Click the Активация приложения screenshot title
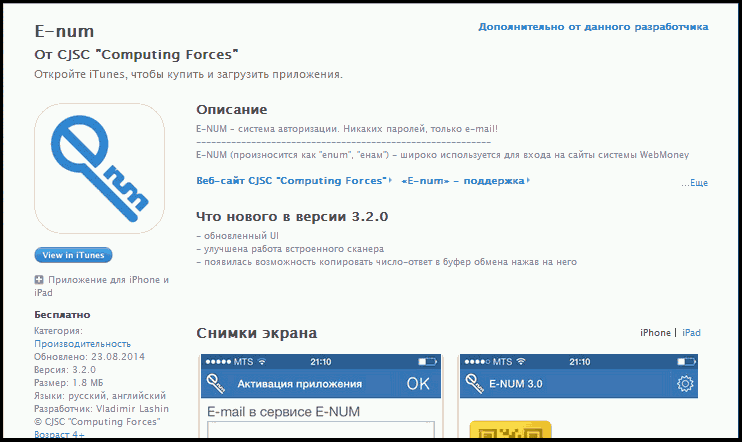The image size is (742, 442). point(300,384)
